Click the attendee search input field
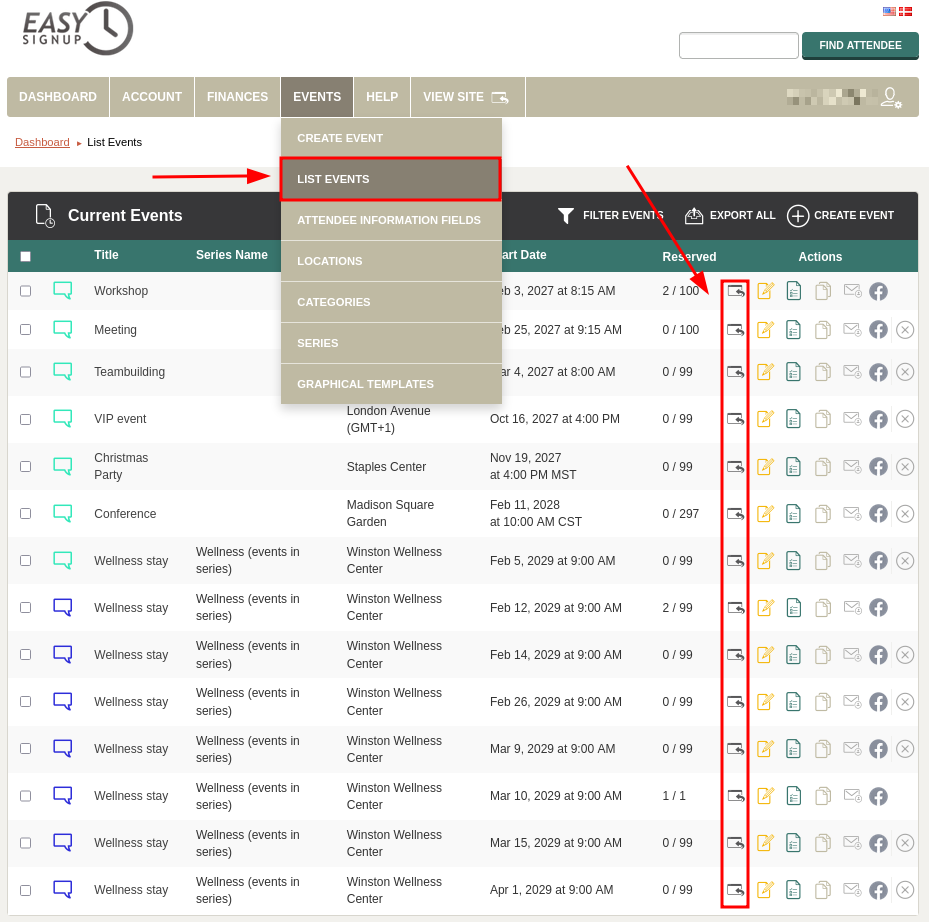 pos(738,46)
